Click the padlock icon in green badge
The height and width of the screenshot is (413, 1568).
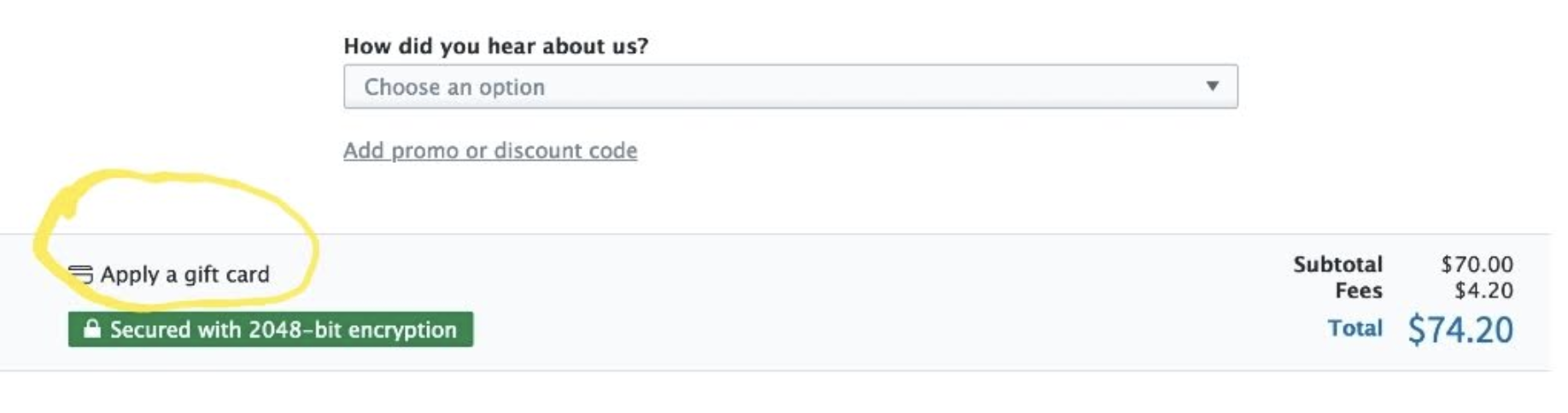(x=92, y=329)
